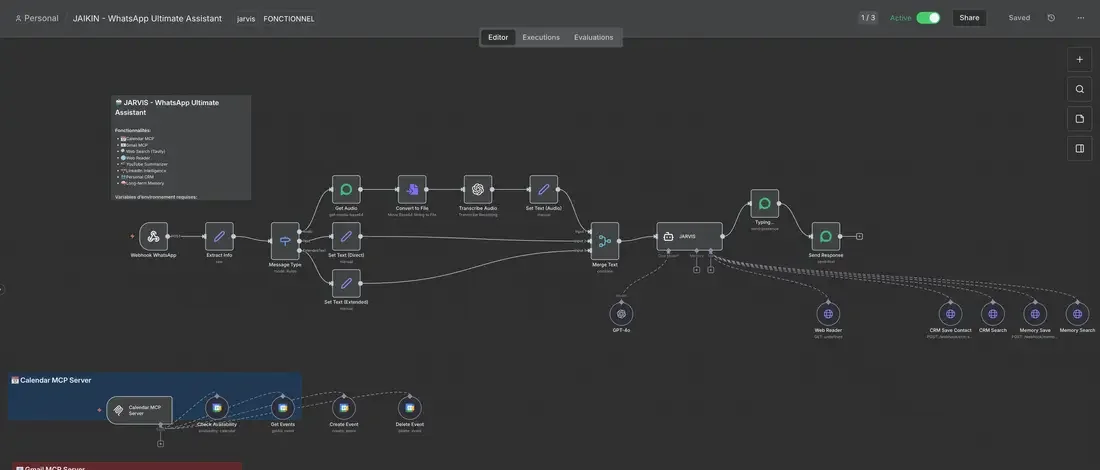Open the Create Event calendar node
The image size is (1100, 470).
[x=344, y=408]
